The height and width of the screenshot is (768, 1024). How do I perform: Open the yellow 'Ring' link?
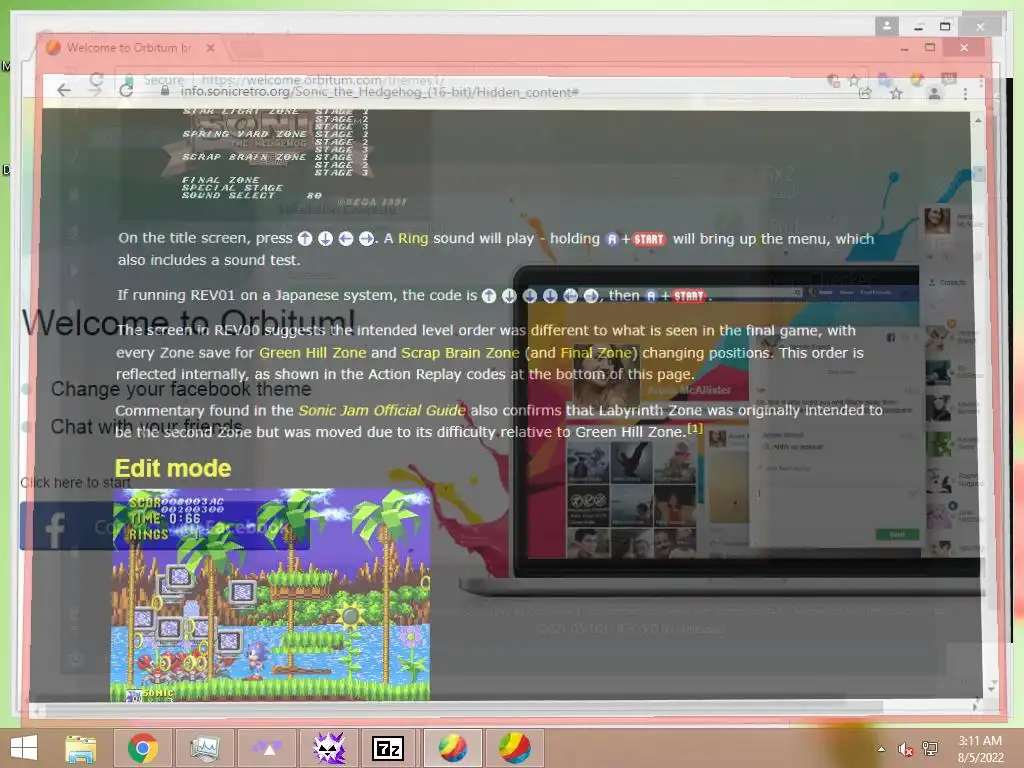[413, 238]
